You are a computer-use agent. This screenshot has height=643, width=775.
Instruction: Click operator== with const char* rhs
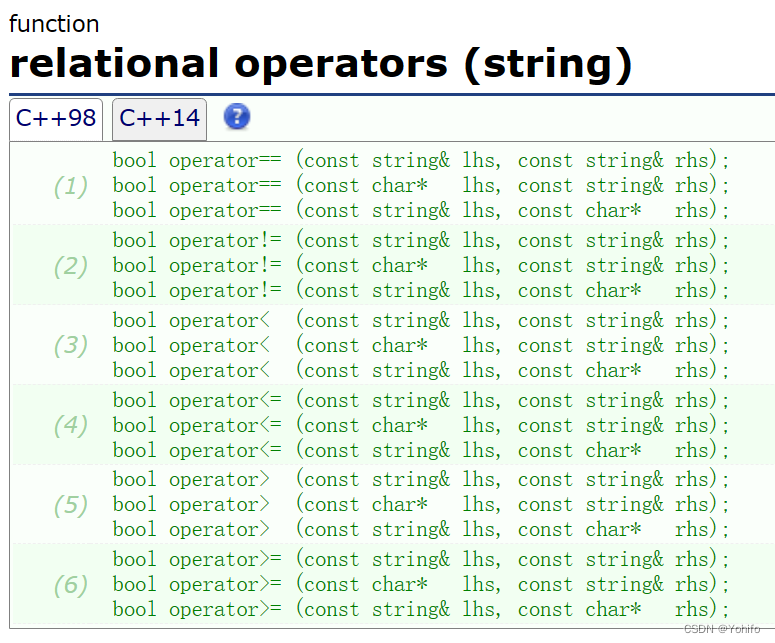tap(421, 211)
